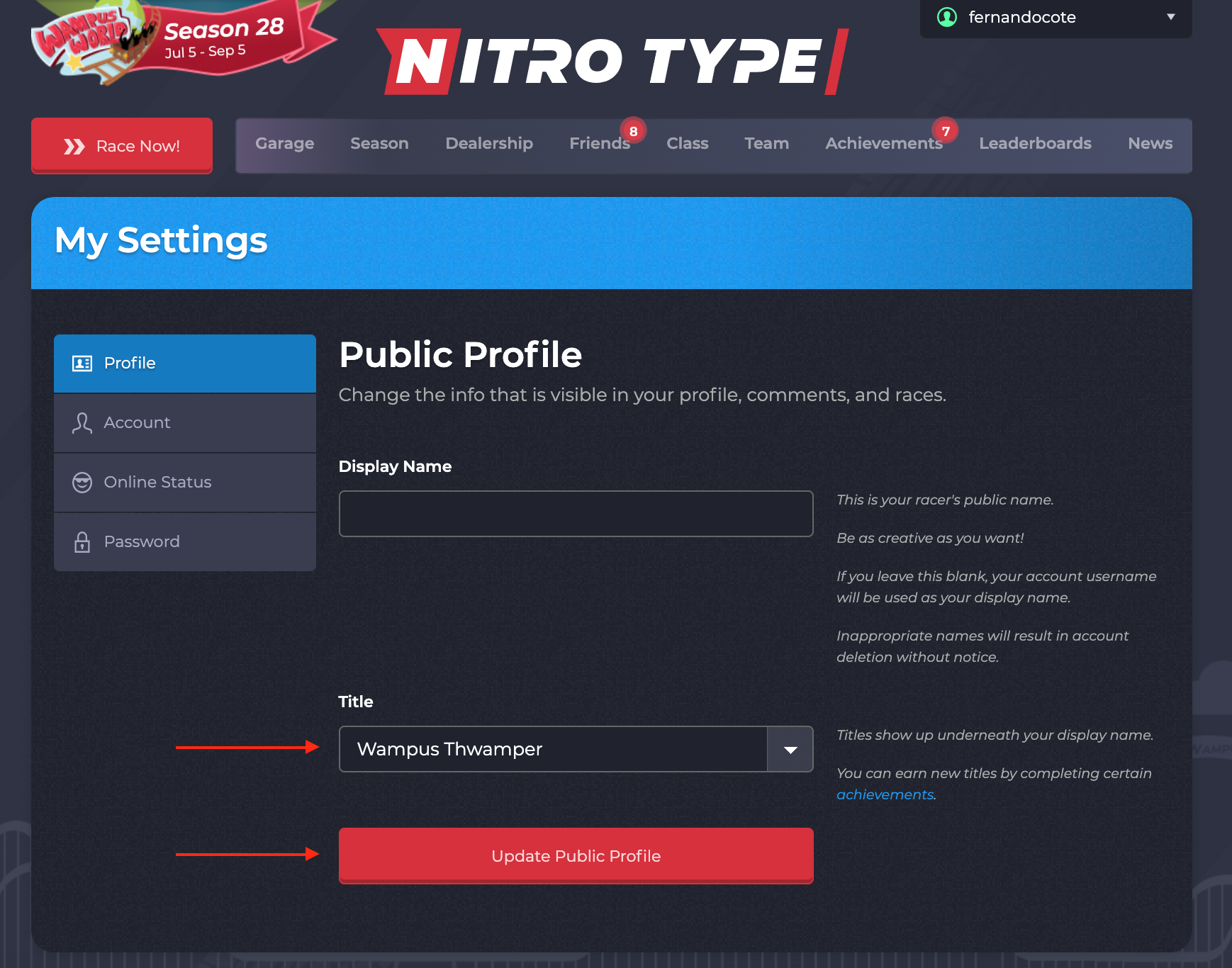The height and width of the screenshot is (968, 1232).
Task: Open the Title dropdown arrow
Action: coord(789,749)
